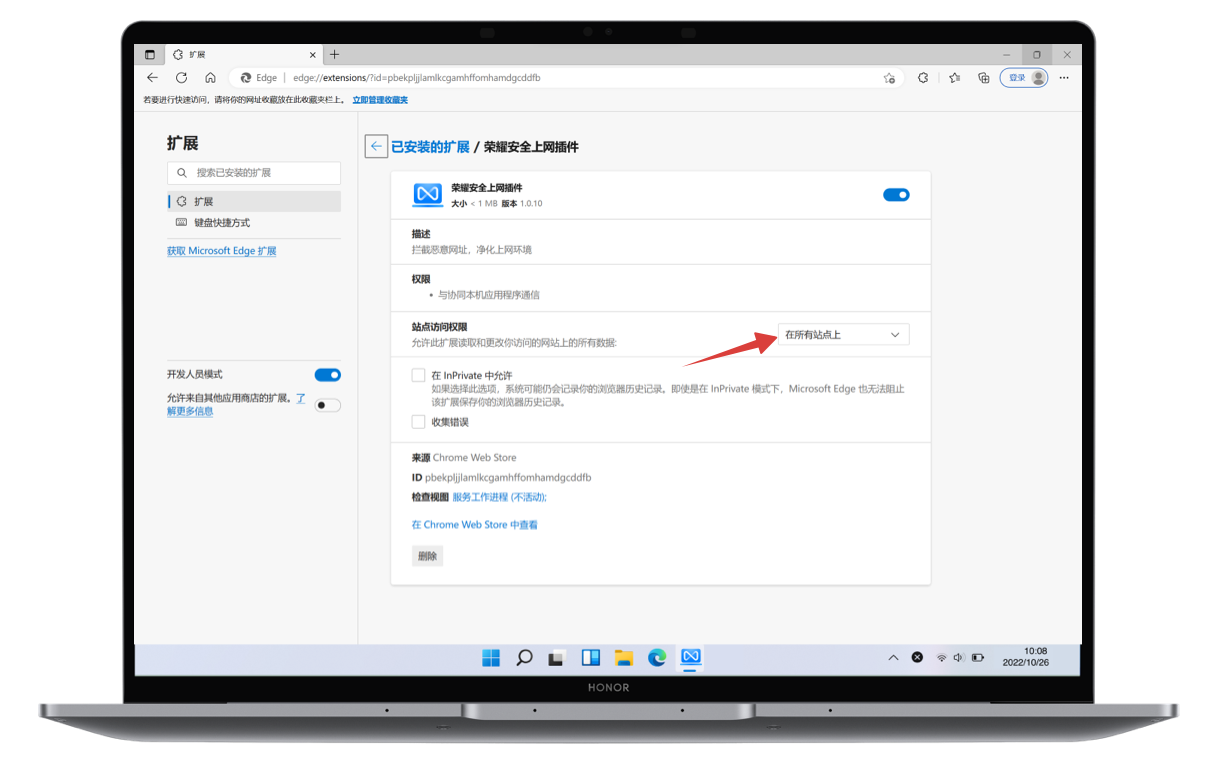The width and height of the screenshot is (1212, 764).
Task: Click the 已安装的扩展 breadcrumb link
Action: coord(430,147)
